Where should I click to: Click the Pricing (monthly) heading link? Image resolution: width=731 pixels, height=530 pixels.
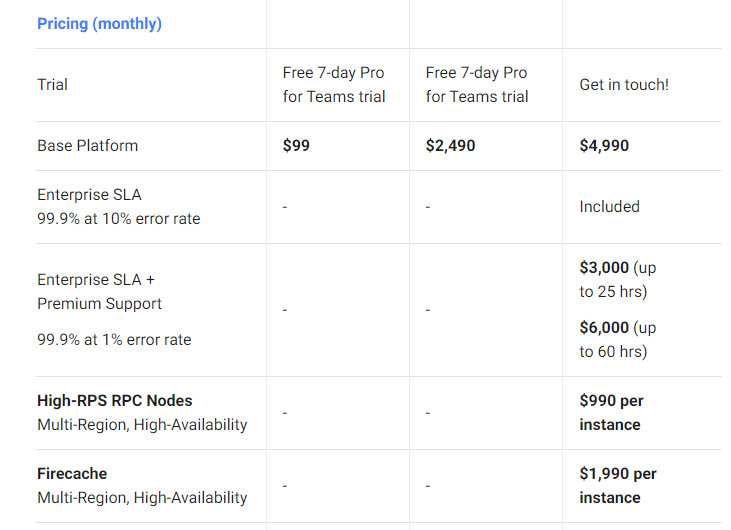pyautogui.click(x=99, y=23)
